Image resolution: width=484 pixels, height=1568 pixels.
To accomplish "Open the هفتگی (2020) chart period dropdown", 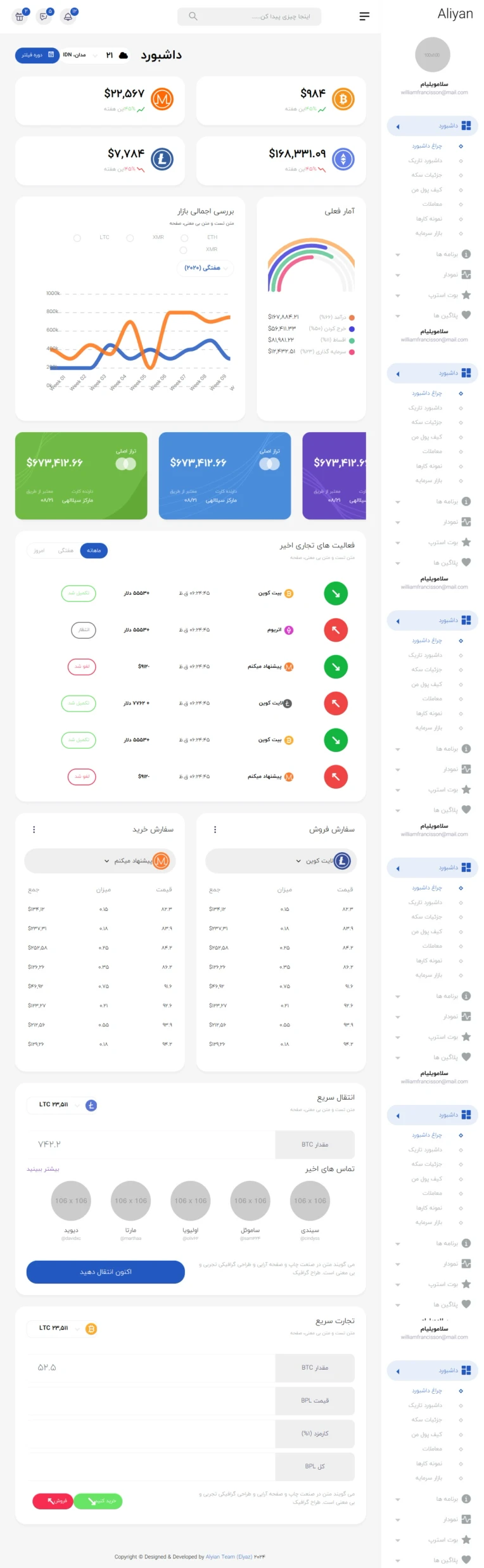I will (x=205, y=268).
